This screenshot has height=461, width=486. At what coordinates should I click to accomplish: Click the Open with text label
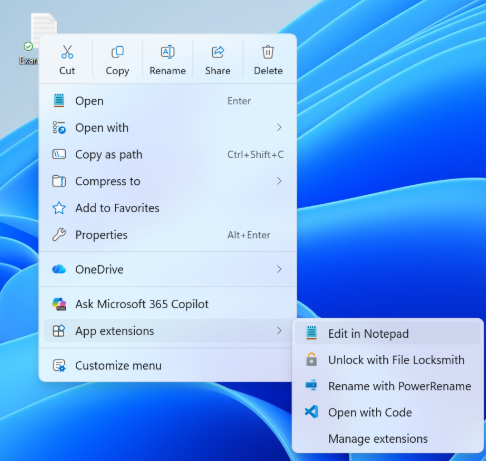102,128
